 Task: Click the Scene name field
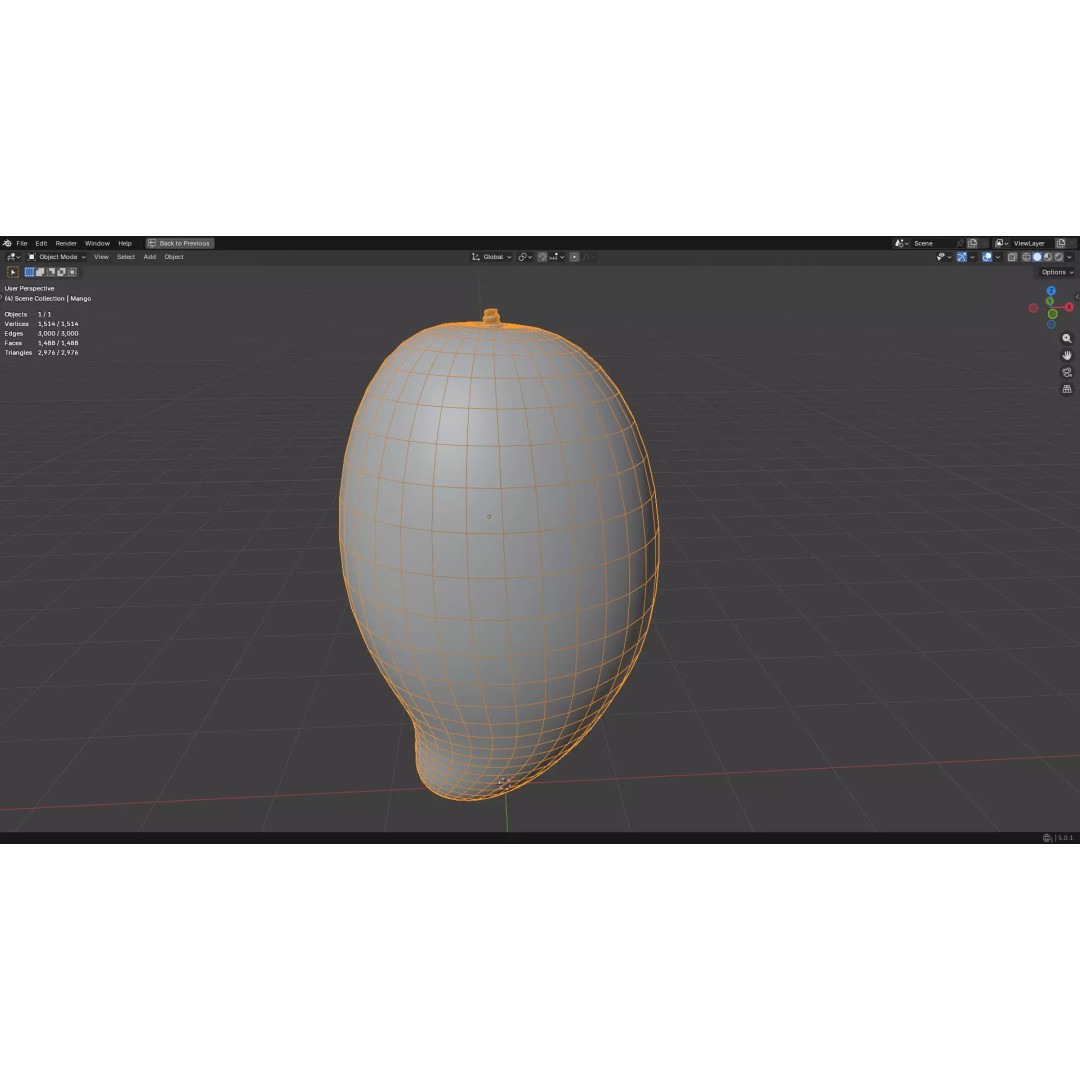(x=933, y=243)
